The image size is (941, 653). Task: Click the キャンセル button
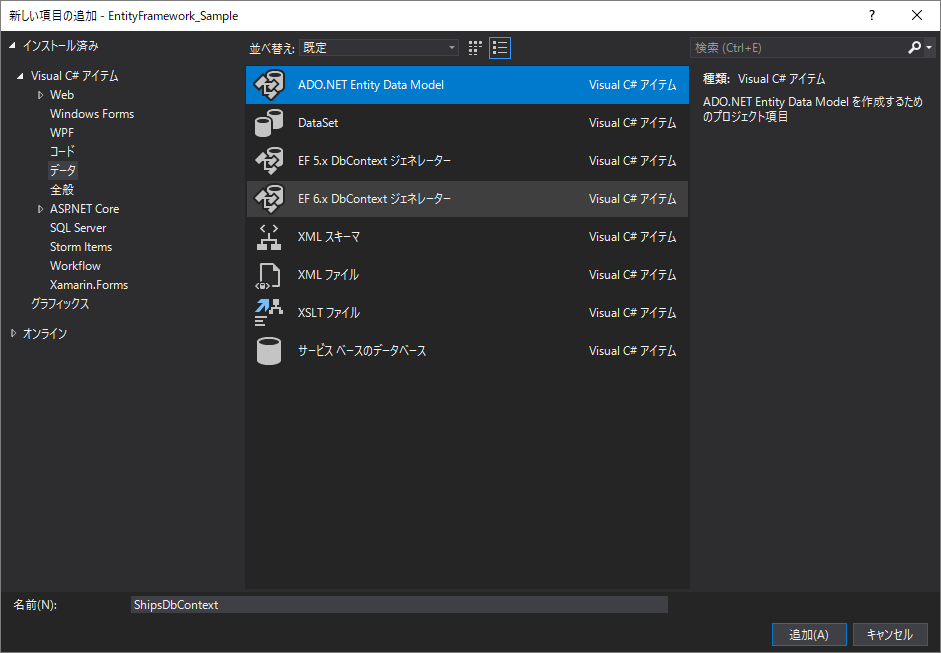point(889,634)
